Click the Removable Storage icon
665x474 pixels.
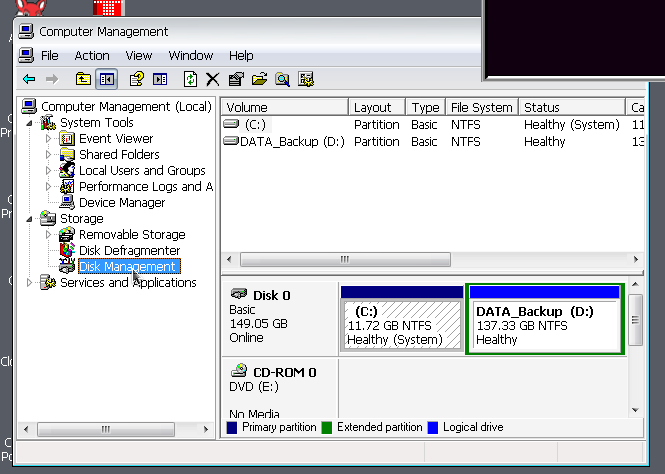pyautogui.click(x=67, y=234)
